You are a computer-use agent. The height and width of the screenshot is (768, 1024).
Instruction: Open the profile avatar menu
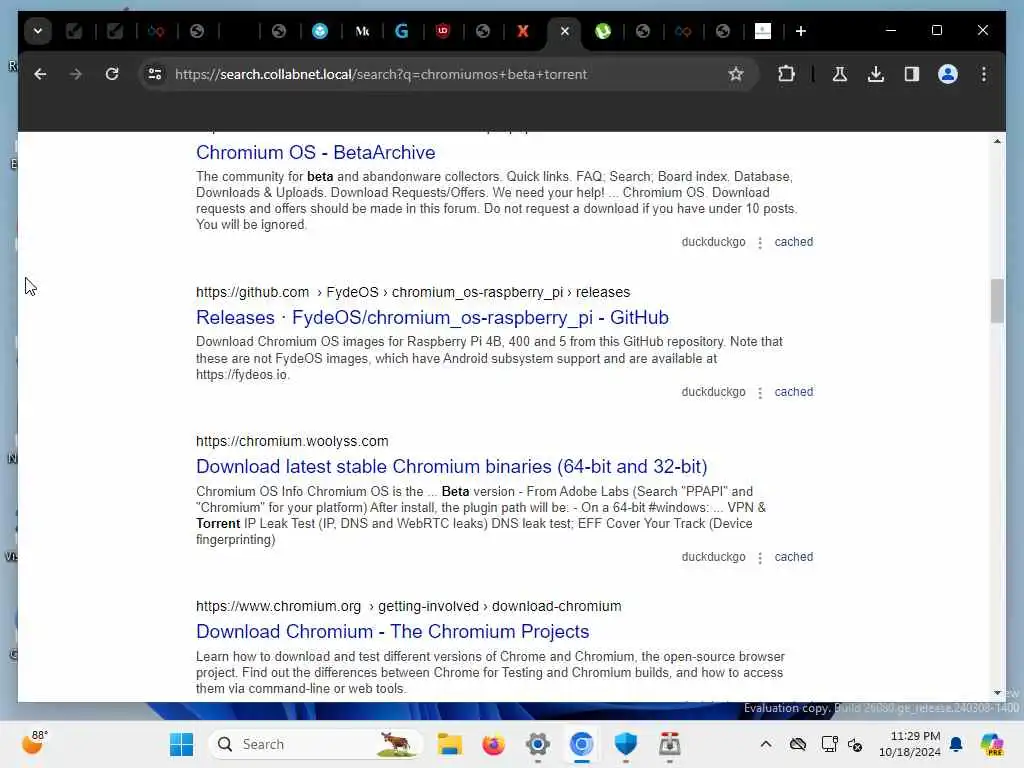[x=948, y=74]
